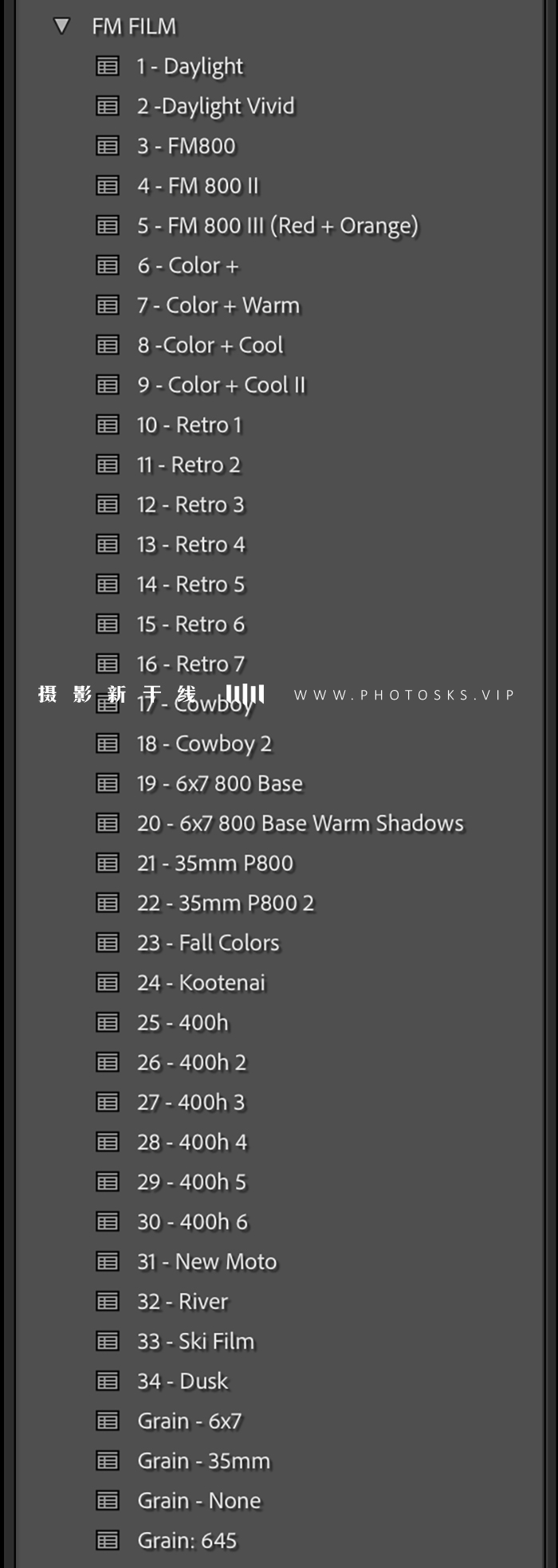Apply the 7 - Color + Warm preset
Screen dimensions: 558x1568
pyautogui.click(x=218, y=305)
